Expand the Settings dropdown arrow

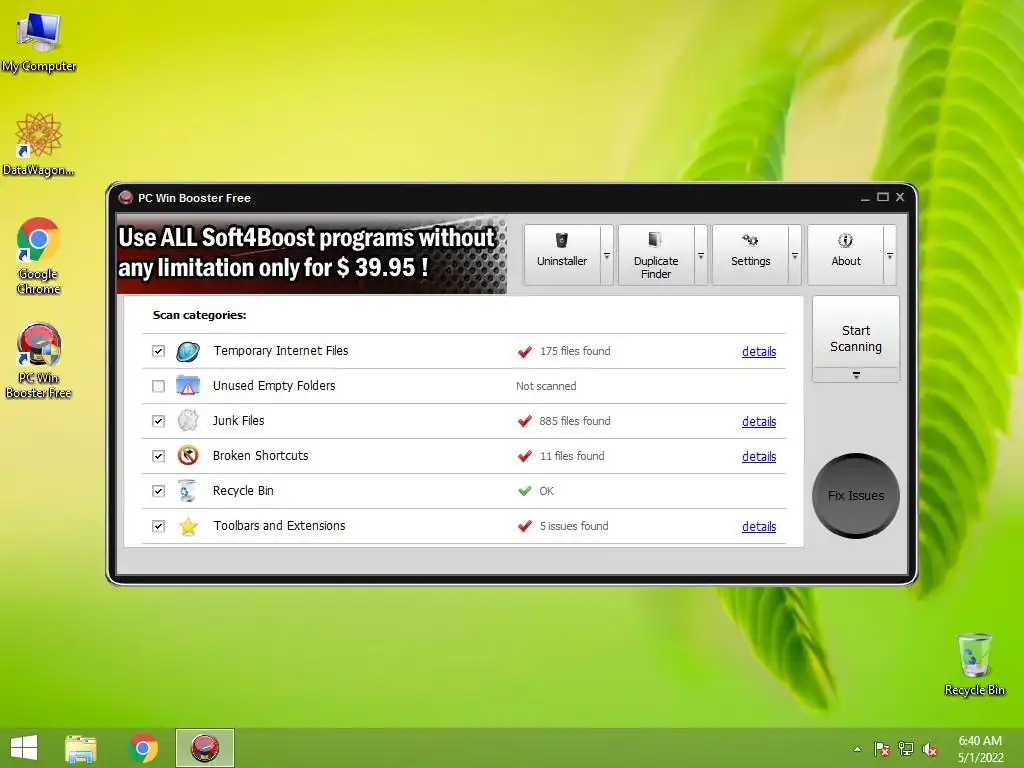pyautogui.click(x=795, y=255)
